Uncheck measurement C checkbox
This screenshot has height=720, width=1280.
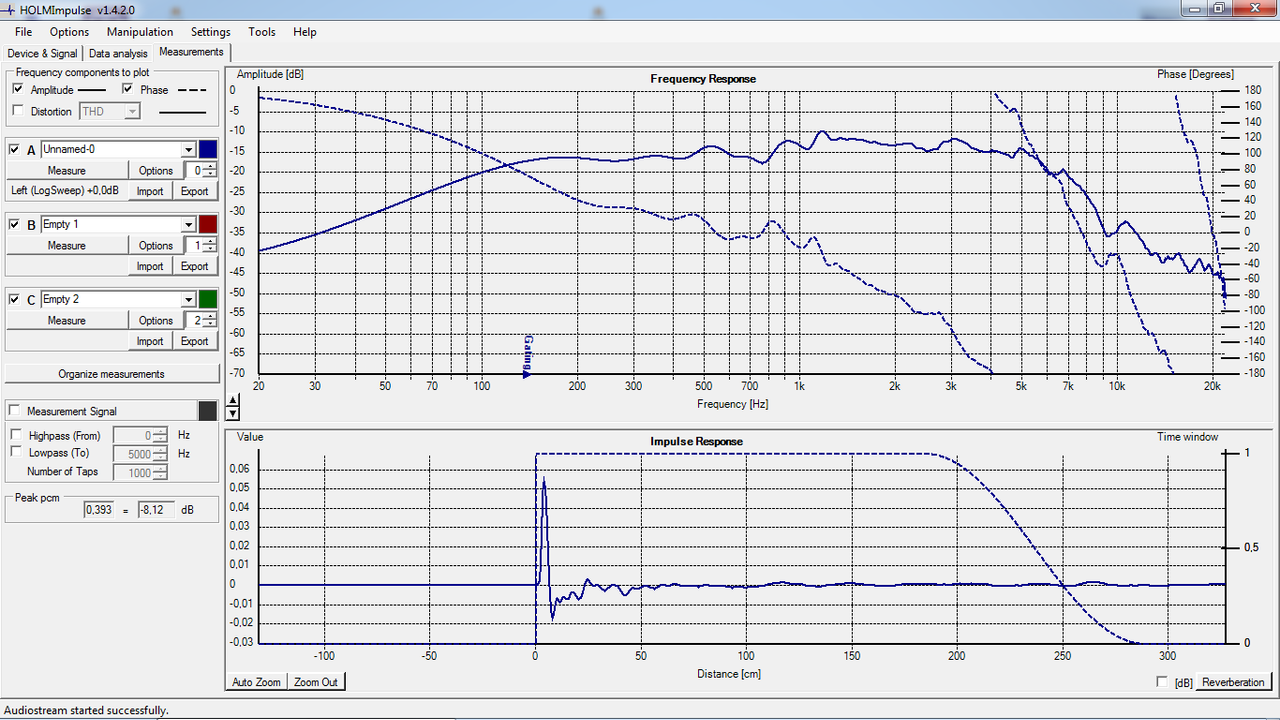14,299
